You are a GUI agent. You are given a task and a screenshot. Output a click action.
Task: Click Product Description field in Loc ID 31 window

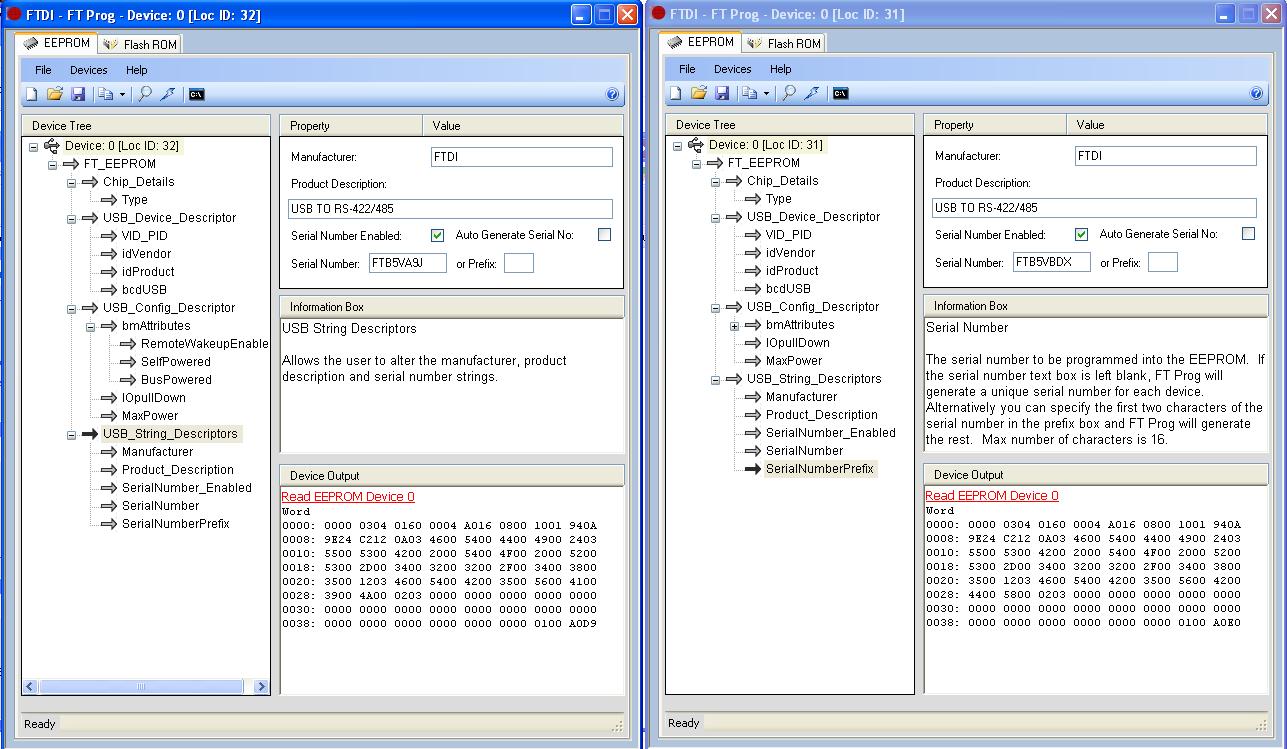pos(1094,208)
